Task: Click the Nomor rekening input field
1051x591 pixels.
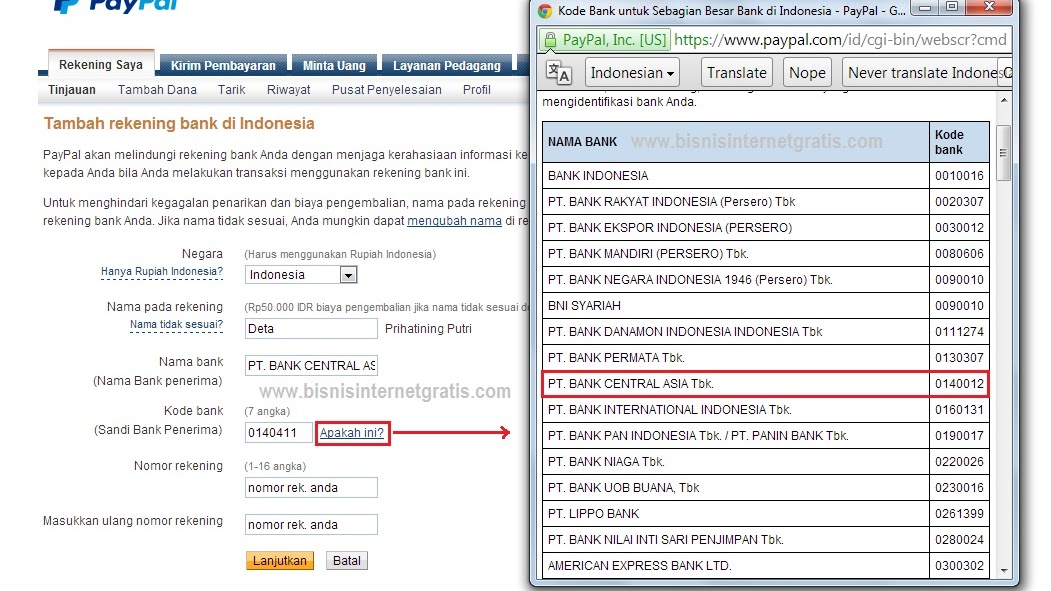Action: 311,488
